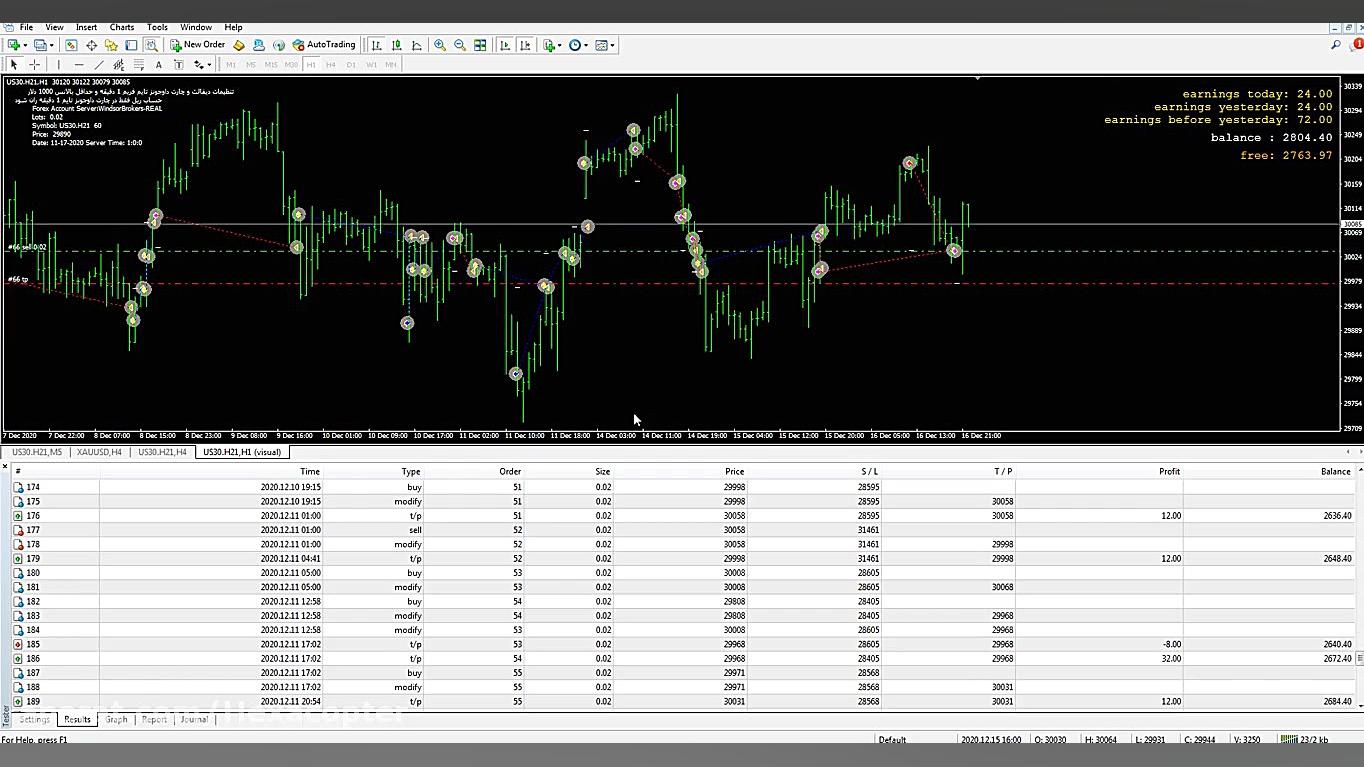Switch to the XAUUSD,H4 chart tab
The width and height of the screenshot is (1364, 767).
pos(99,452)
